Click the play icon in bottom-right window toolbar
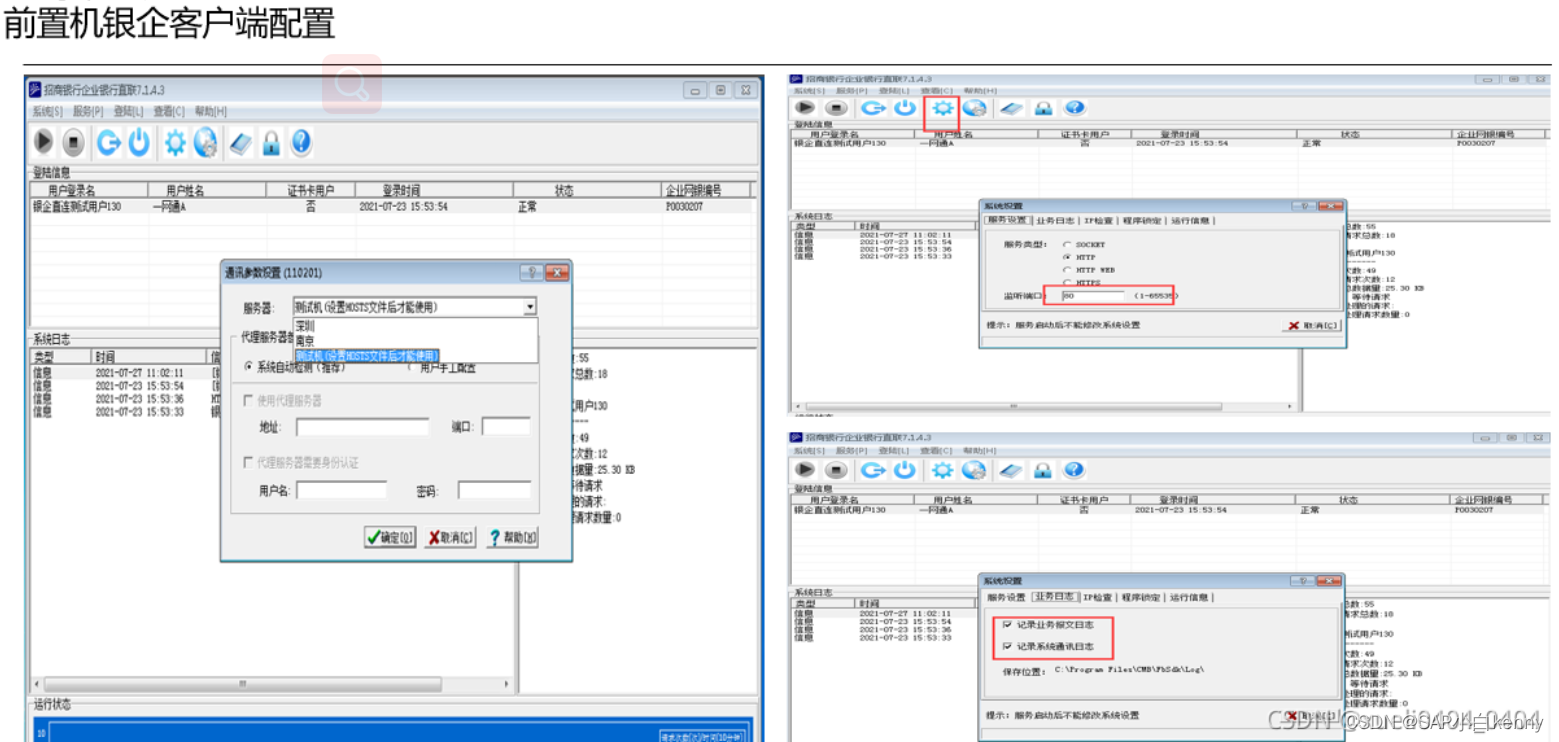1559x742 pixels. 806,469
